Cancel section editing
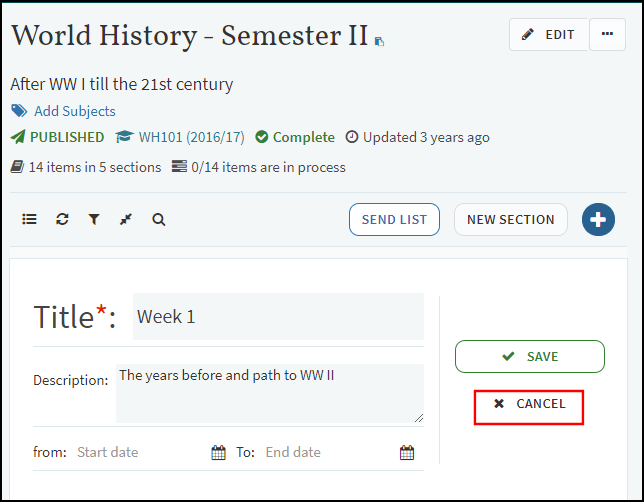 click(x=529, y=405)
